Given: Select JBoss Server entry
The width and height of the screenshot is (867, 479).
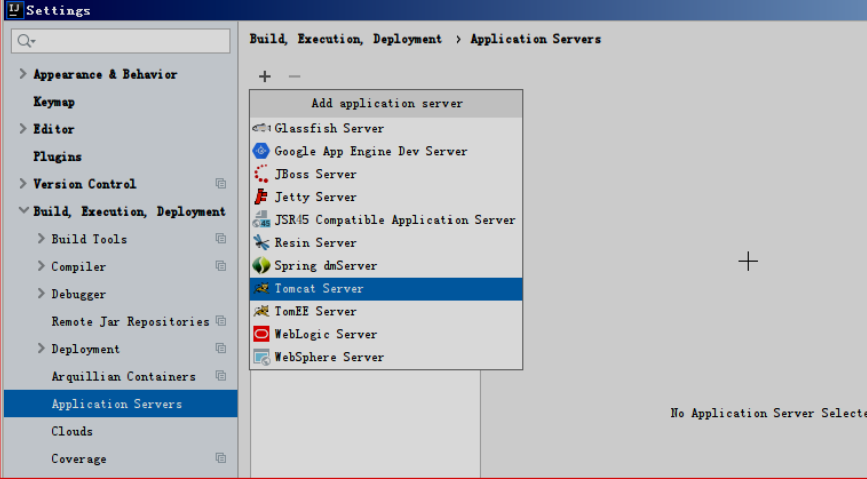Looking at the screenshot, I should [x=386, y=174].
